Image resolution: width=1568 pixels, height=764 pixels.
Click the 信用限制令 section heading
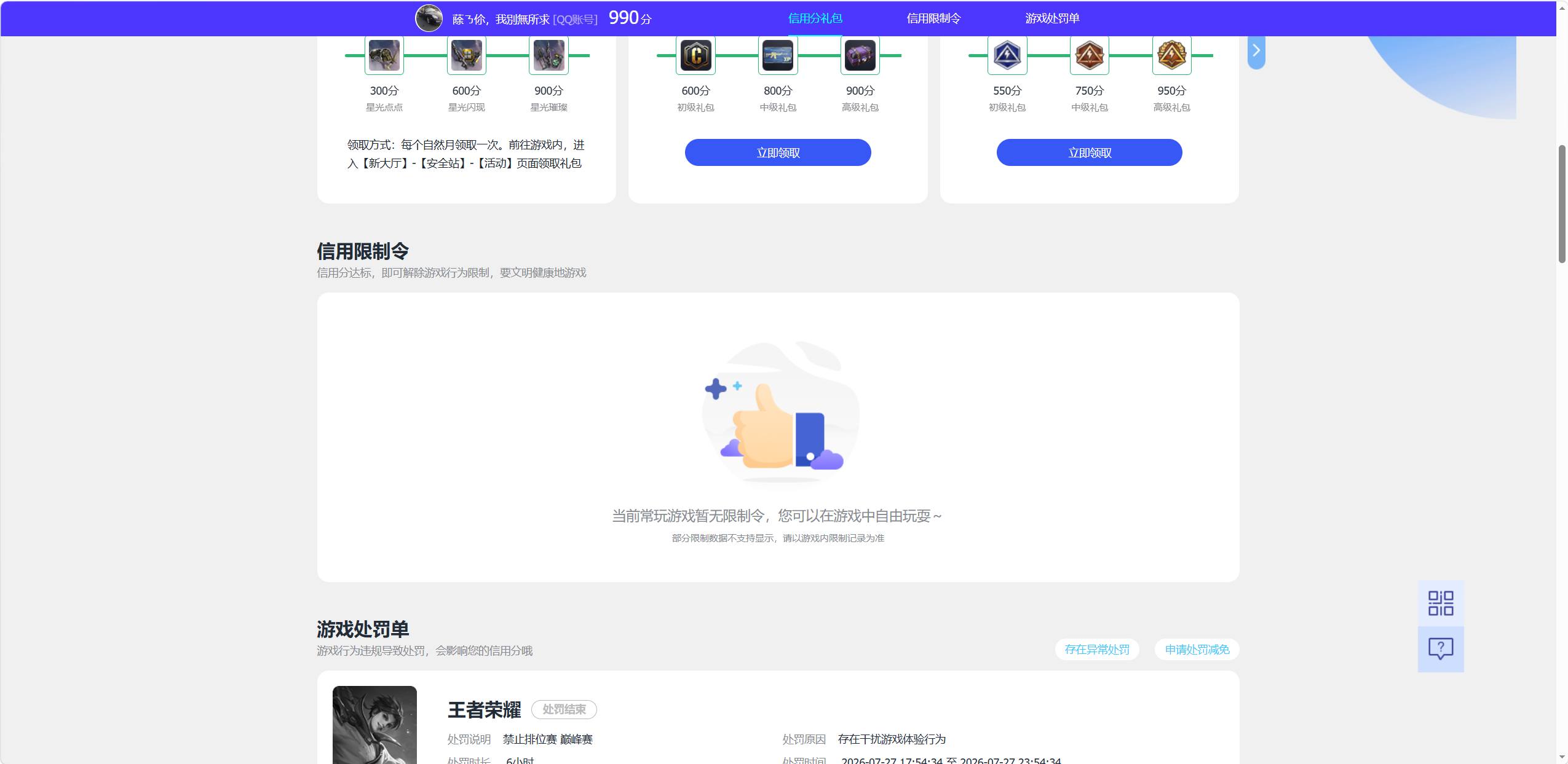[363, 251]
